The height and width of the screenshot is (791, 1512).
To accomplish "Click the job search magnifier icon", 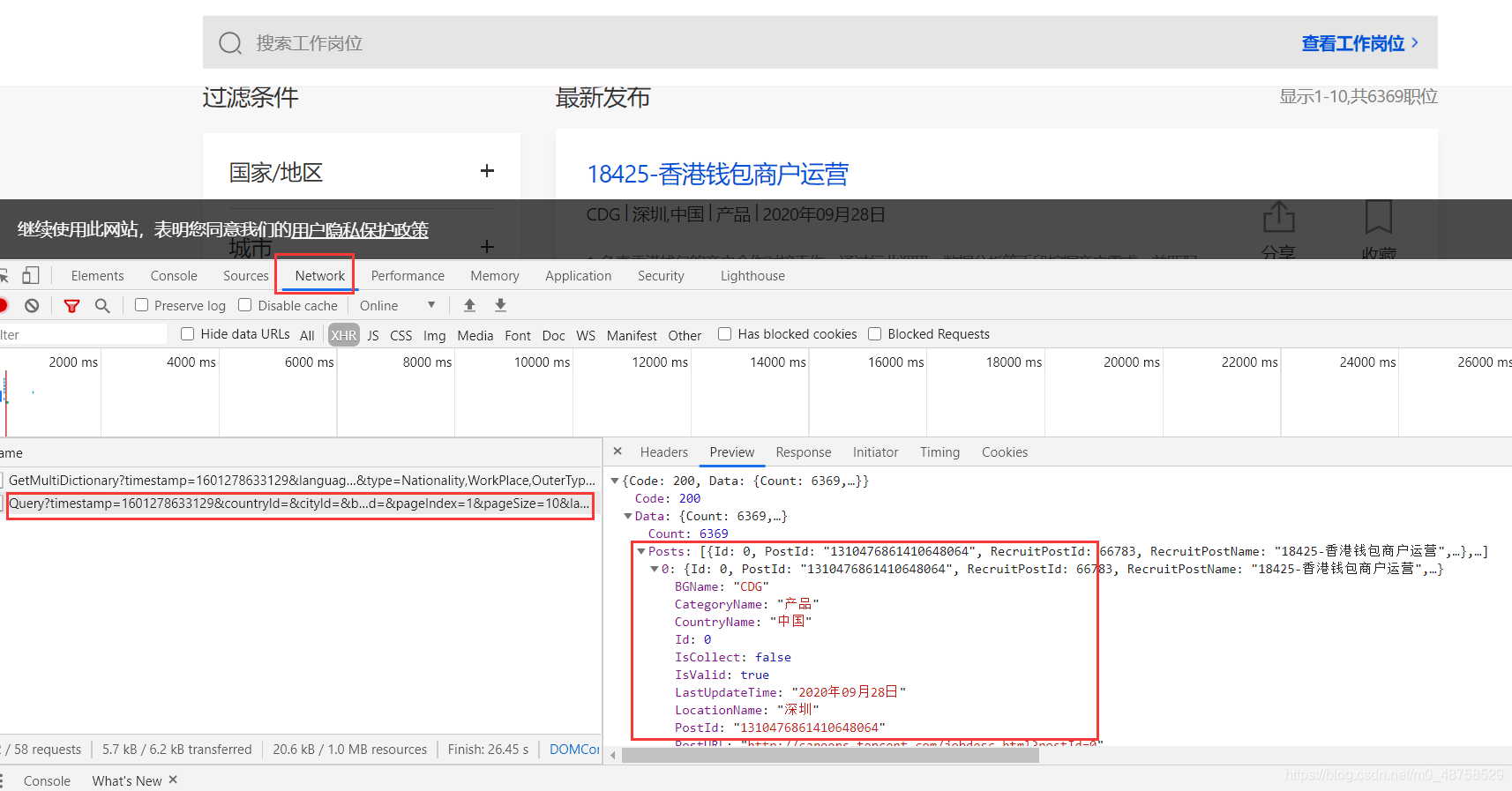I will coord(230,42).
